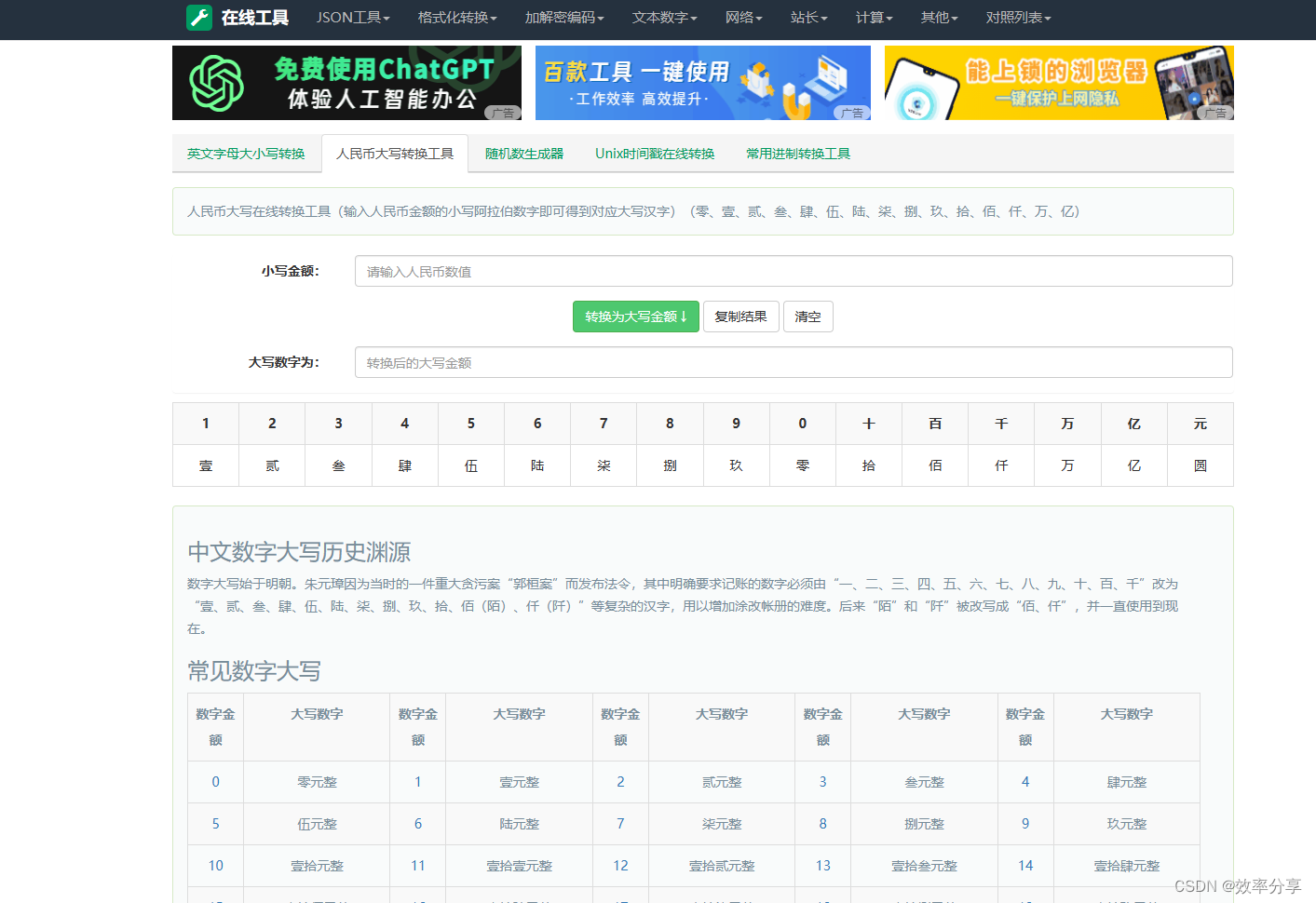Click the 肆 cell in reference table
The width and height of the screenshot is (1316, 903).
click(x=405, y=465)
